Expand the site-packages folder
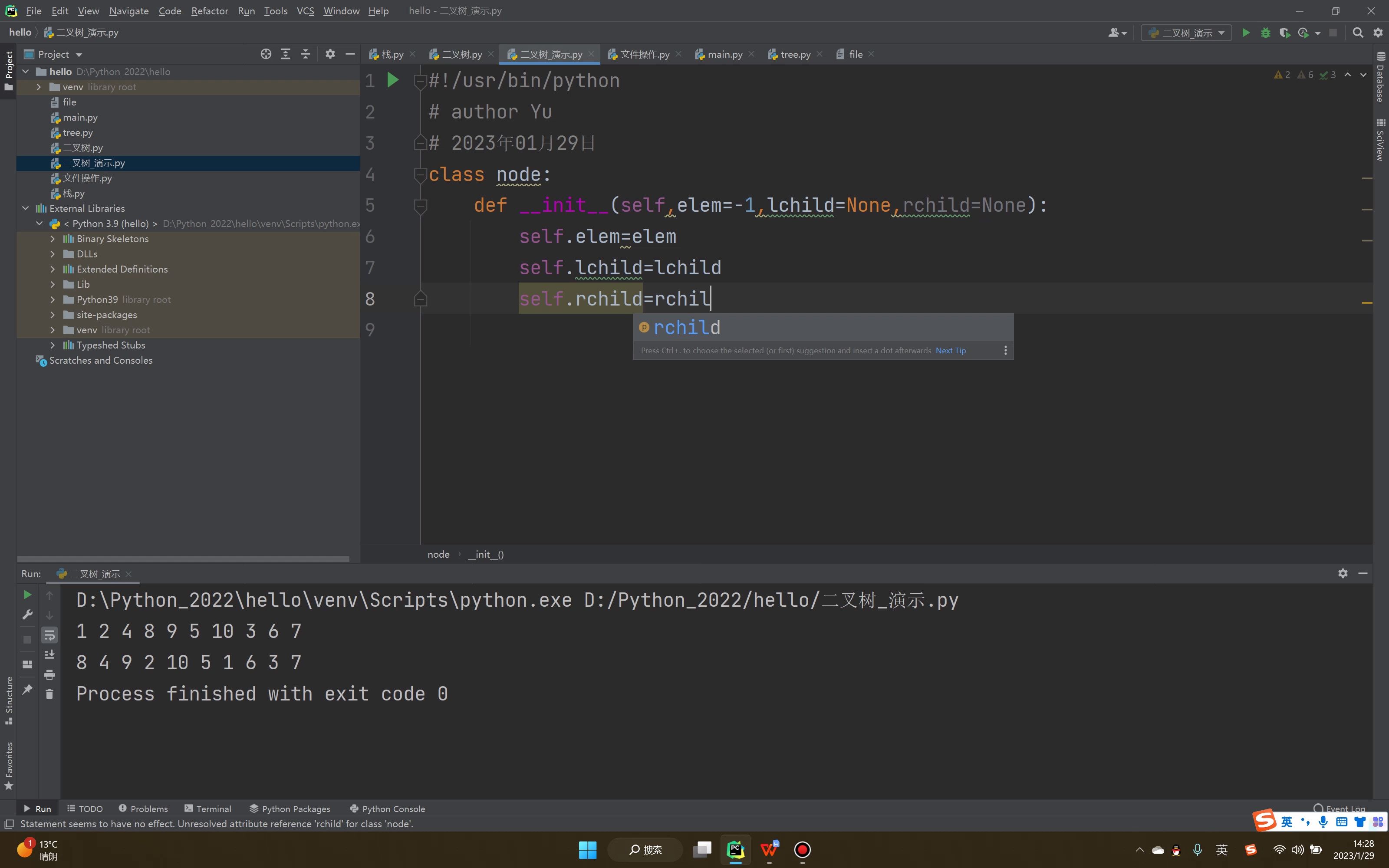 click(53, 315)
